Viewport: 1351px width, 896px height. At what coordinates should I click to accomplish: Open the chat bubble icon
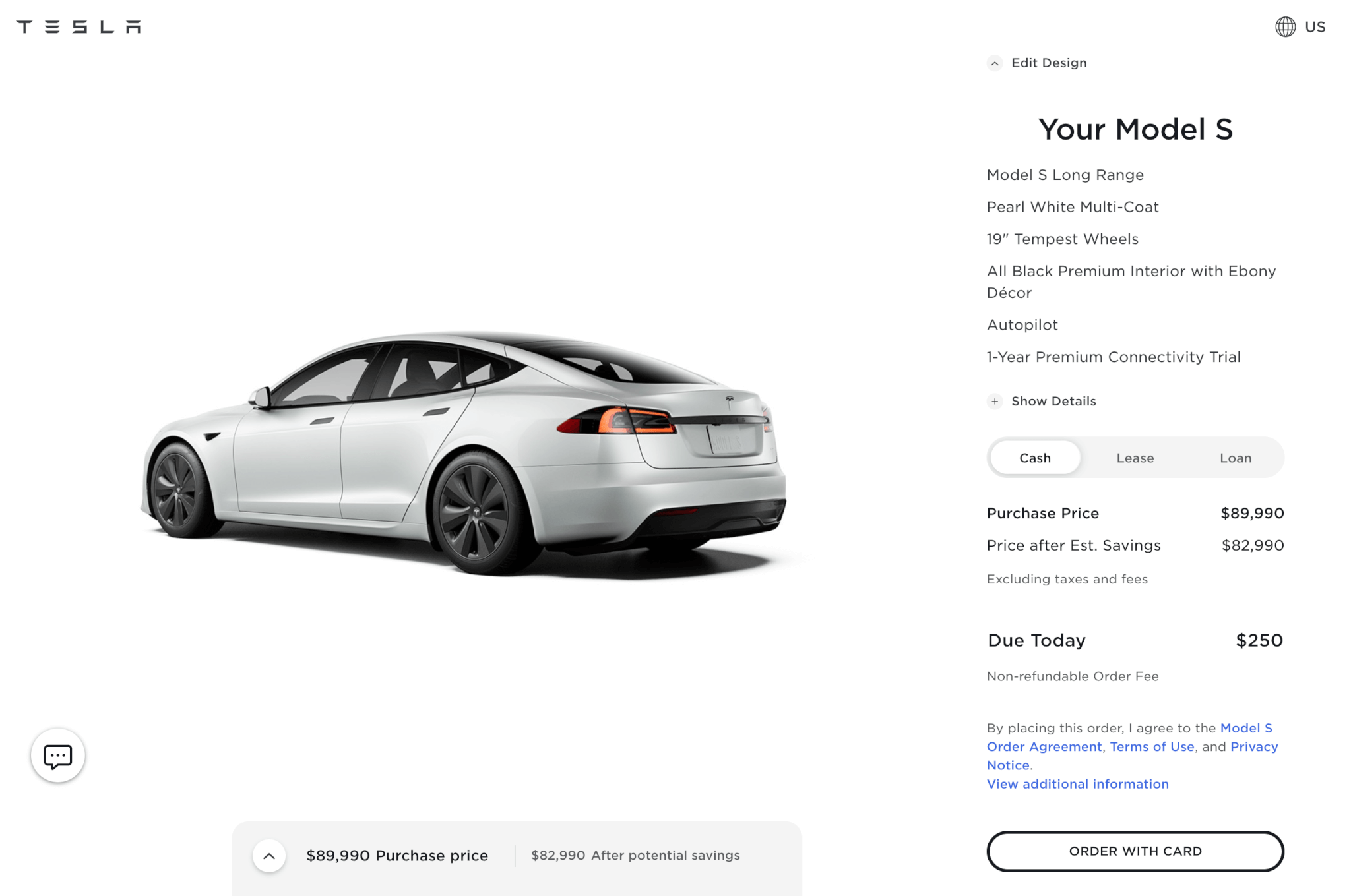pyautogui.click(x=58, y=756)
